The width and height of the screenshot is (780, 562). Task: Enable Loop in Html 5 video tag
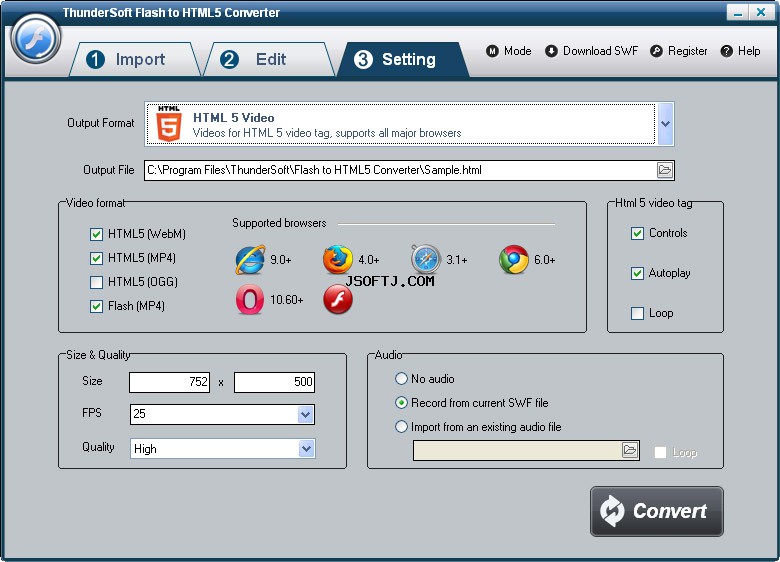click(x=637, y=313)
